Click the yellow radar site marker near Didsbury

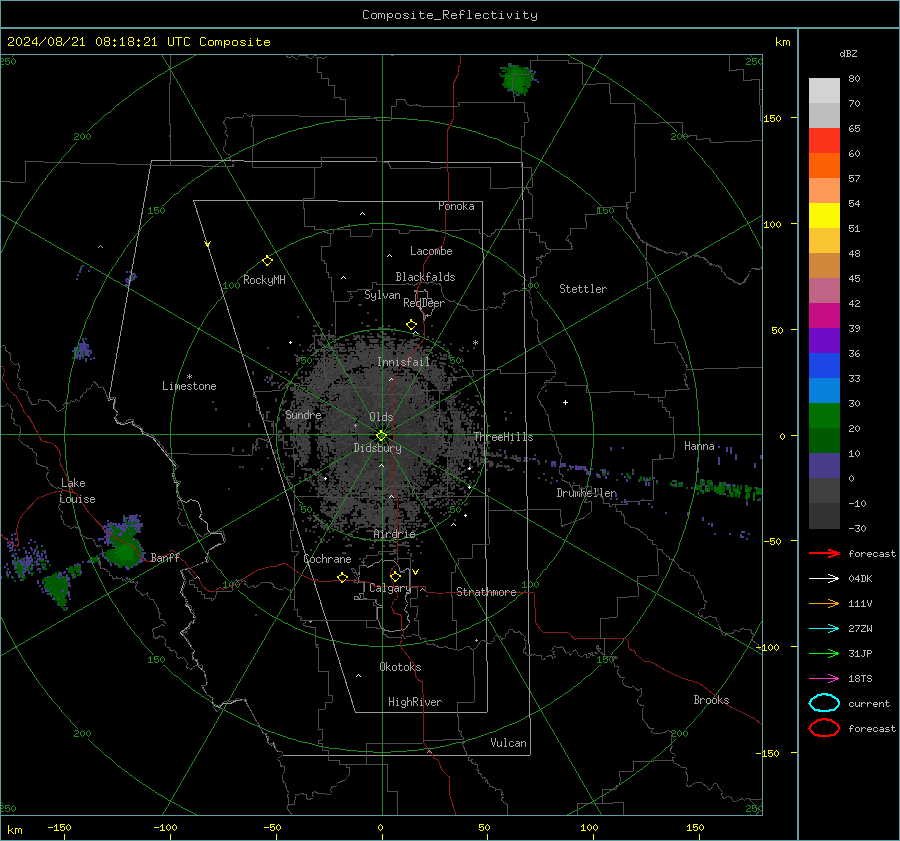(x=381, y=436)
